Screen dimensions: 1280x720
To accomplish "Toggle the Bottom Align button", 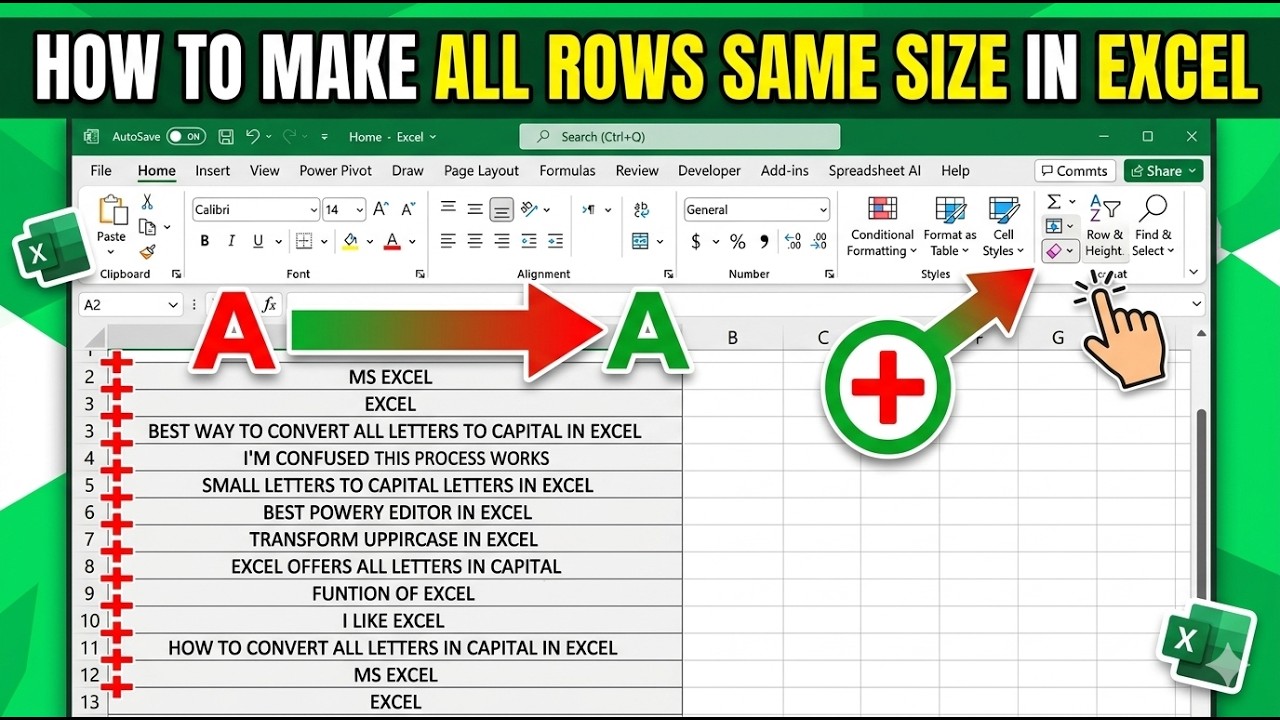I will click(502, 209).
